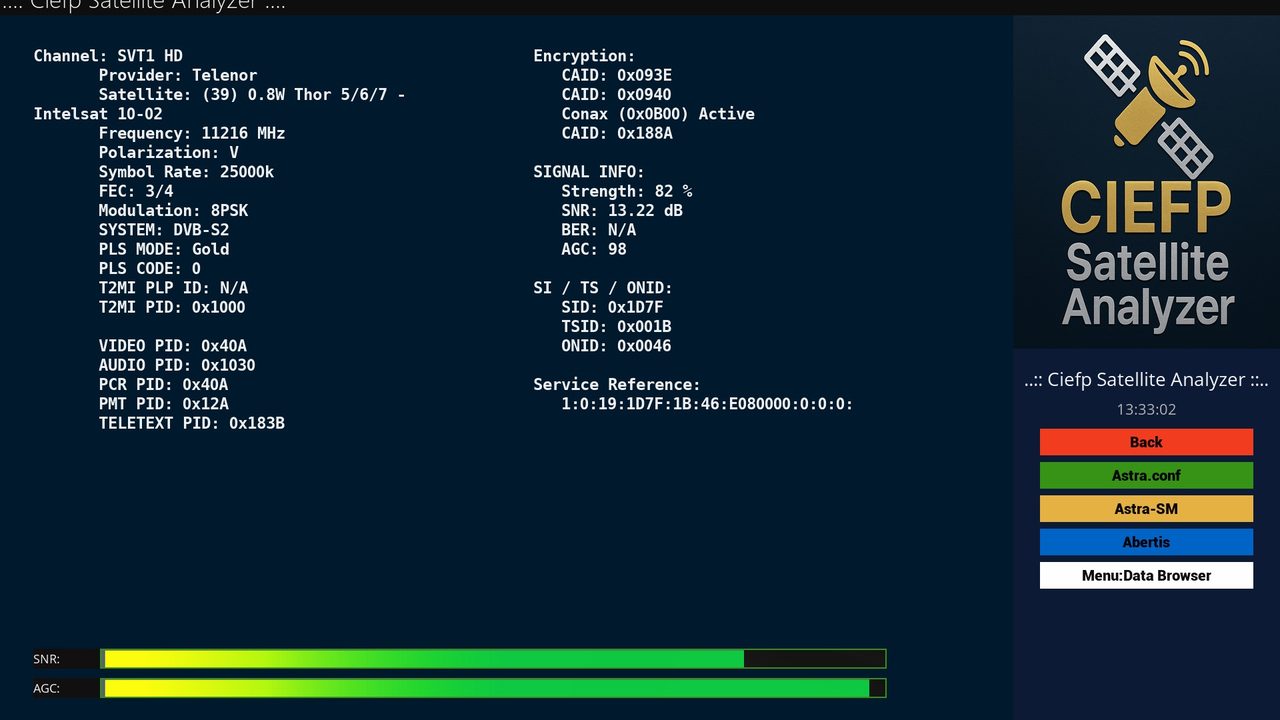
Task: Click the Ciefp Satellite Analyzer panel title
Action: click(1146, 380)
